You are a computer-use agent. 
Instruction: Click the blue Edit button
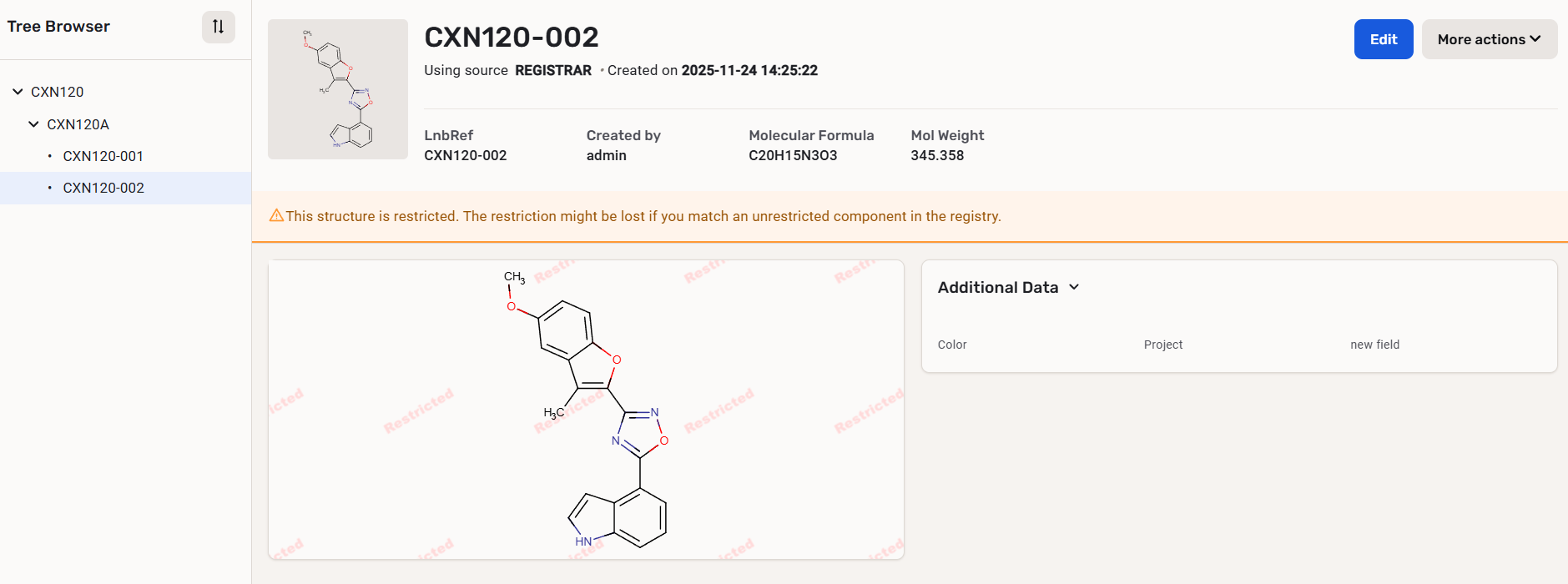1383,39
